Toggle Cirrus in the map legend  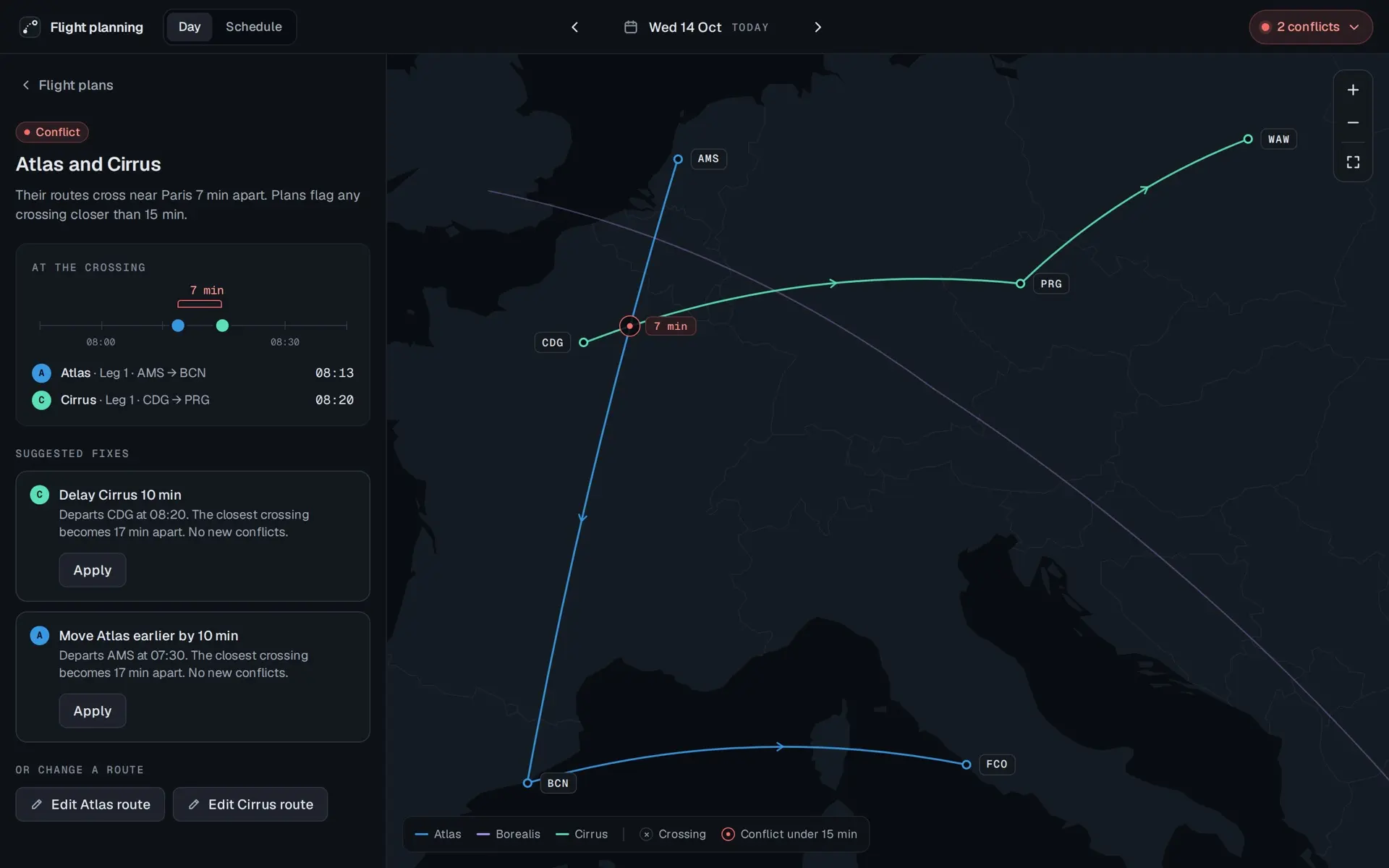point(582,835)
